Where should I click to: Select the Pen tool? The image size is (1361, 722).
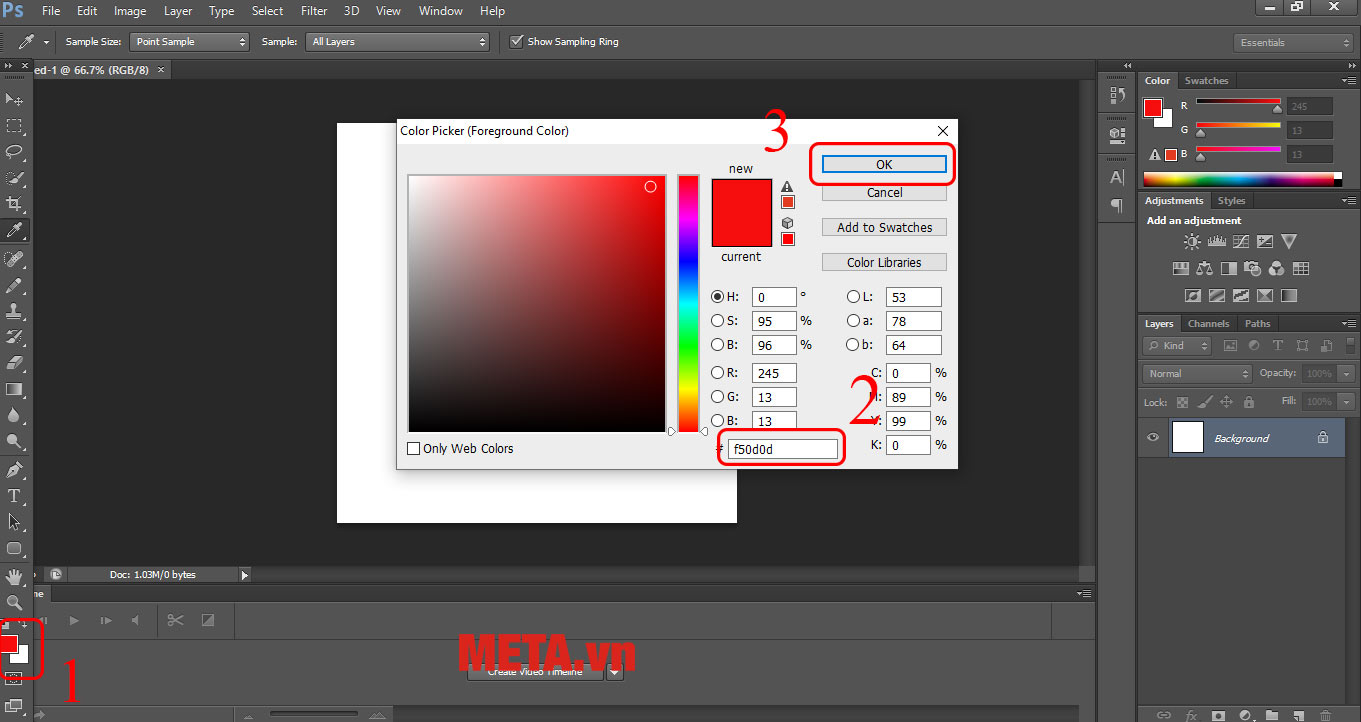15,470
